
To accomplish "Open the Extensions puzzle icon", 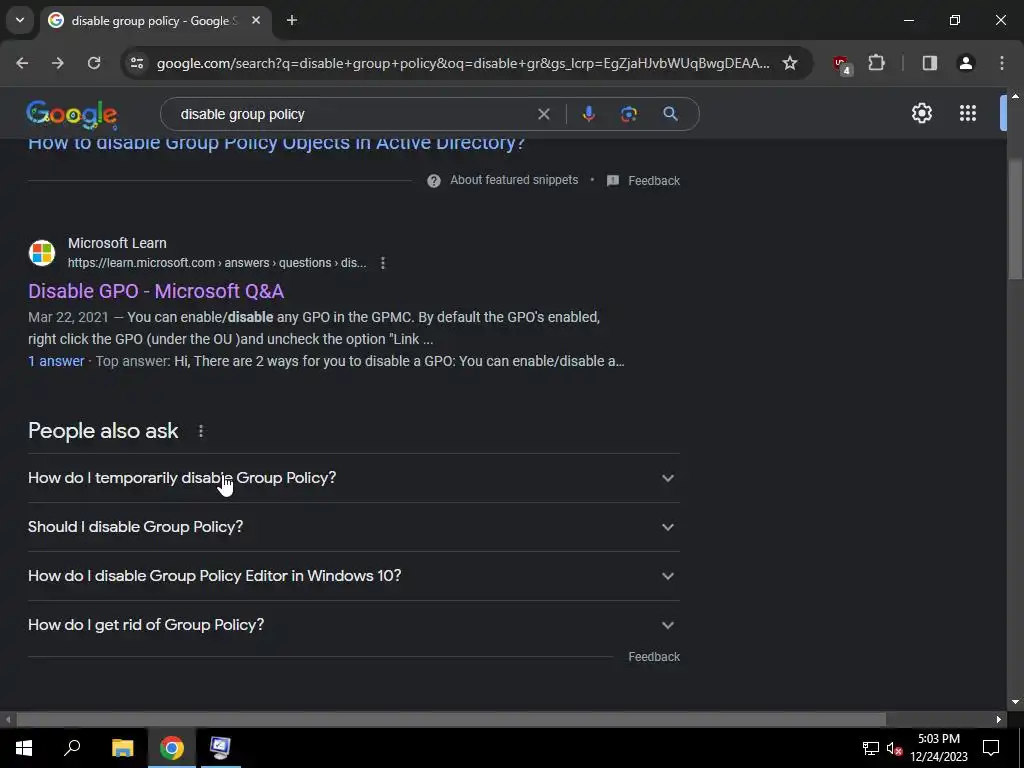I will (876, 63).
